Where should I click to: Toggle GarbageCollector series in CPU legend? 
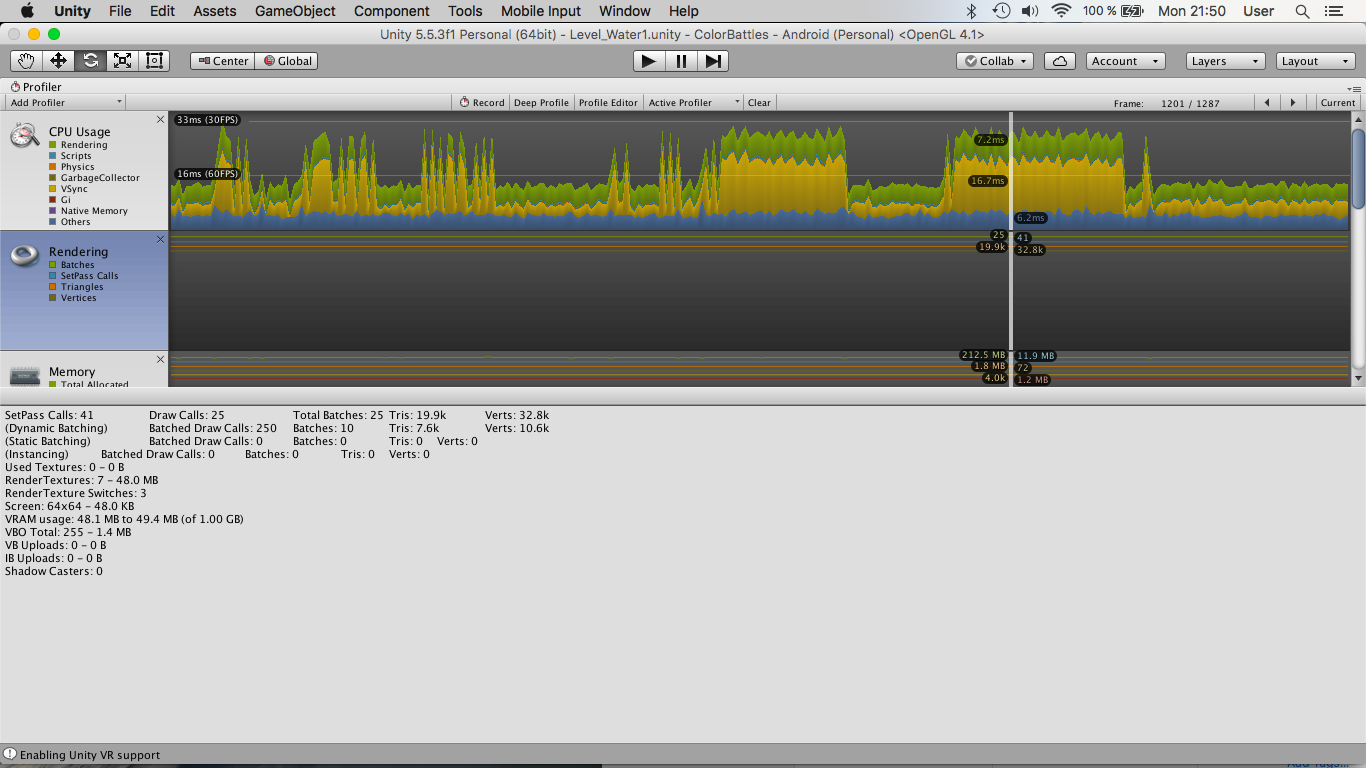tap(94, 178)
